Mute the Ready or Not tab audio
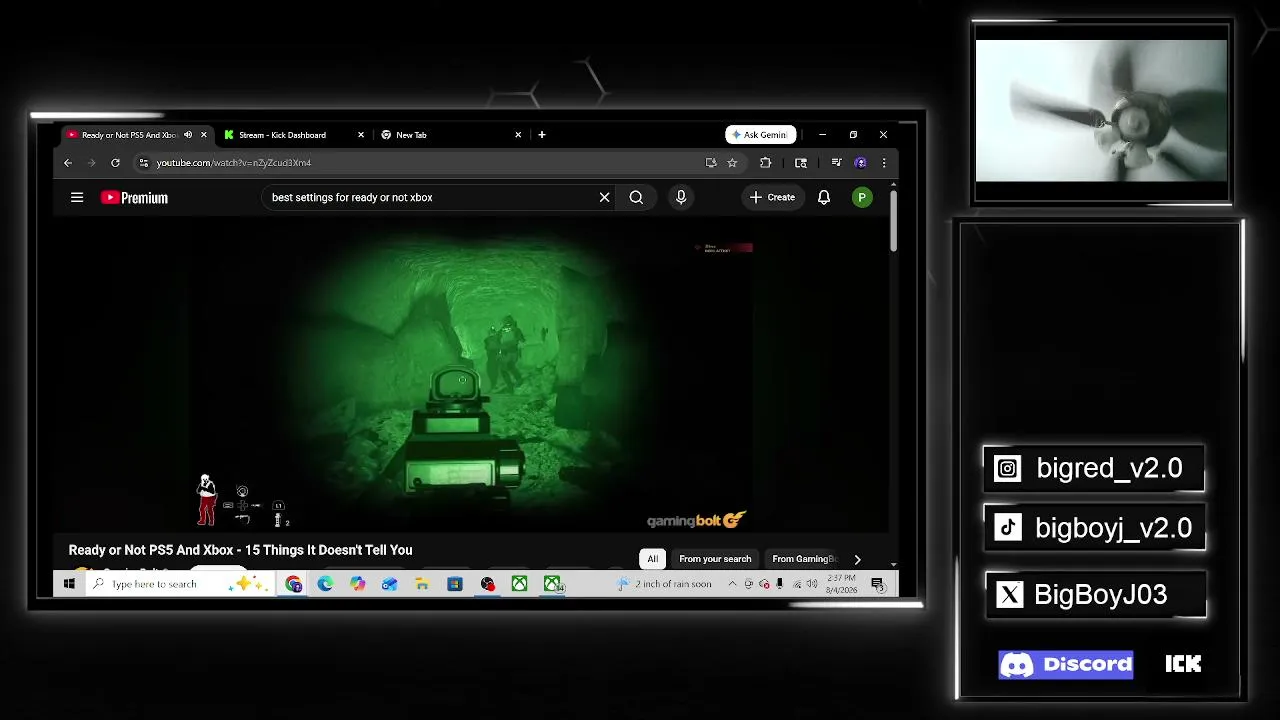Screen dimensions: 1280x720 [x=188, y=135]
